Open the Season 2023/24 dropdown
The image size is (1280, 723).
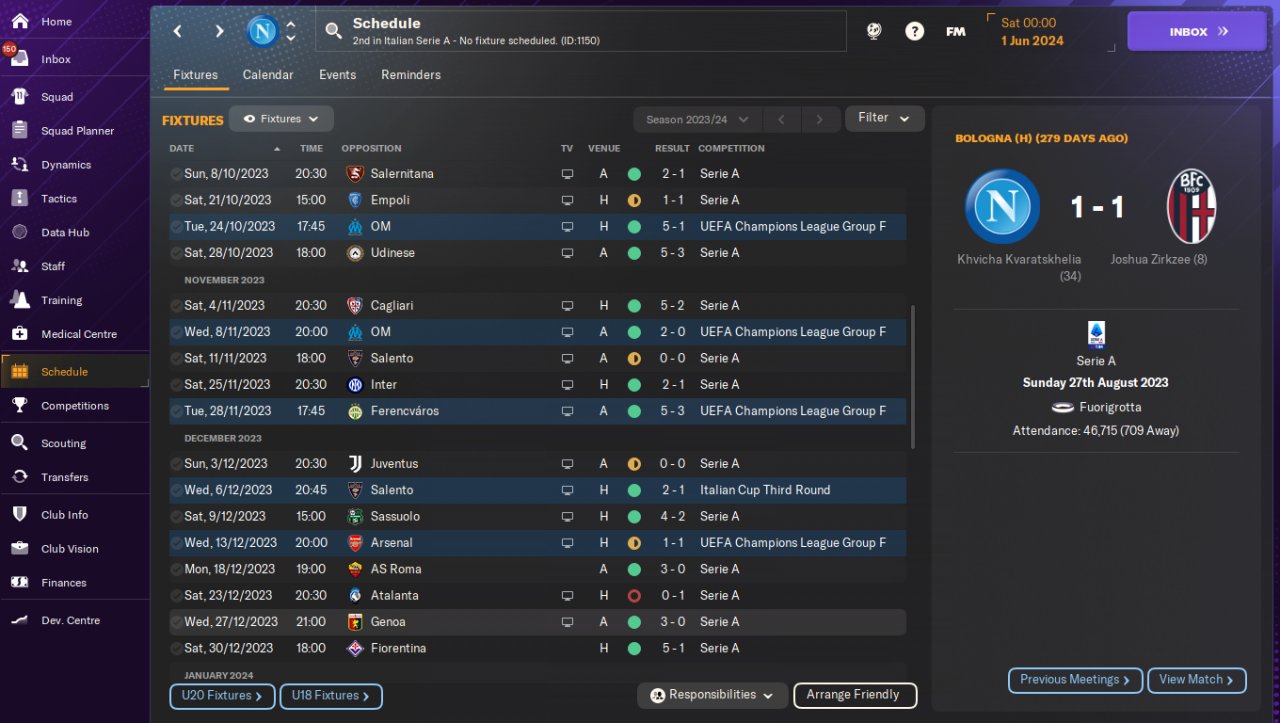point(697,120)
